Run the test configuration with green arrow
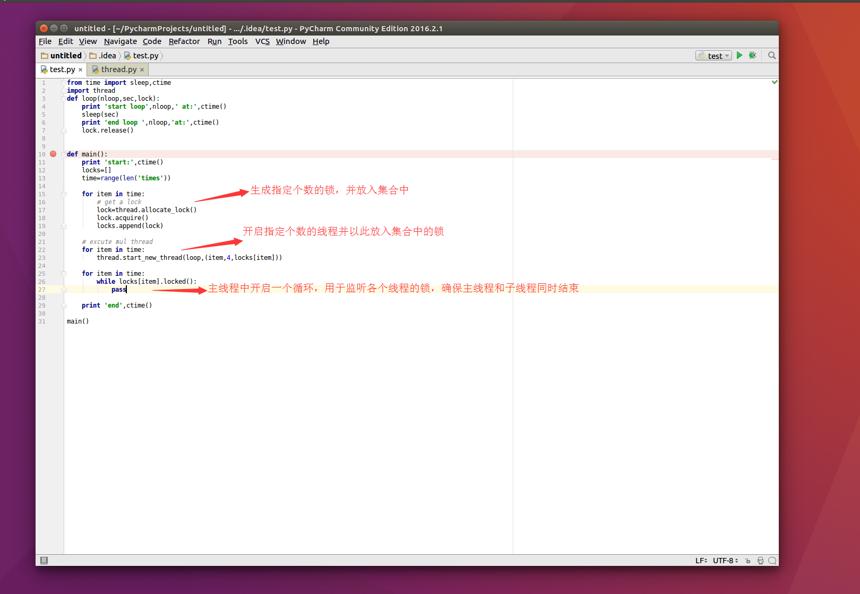 tap(739, 55)
